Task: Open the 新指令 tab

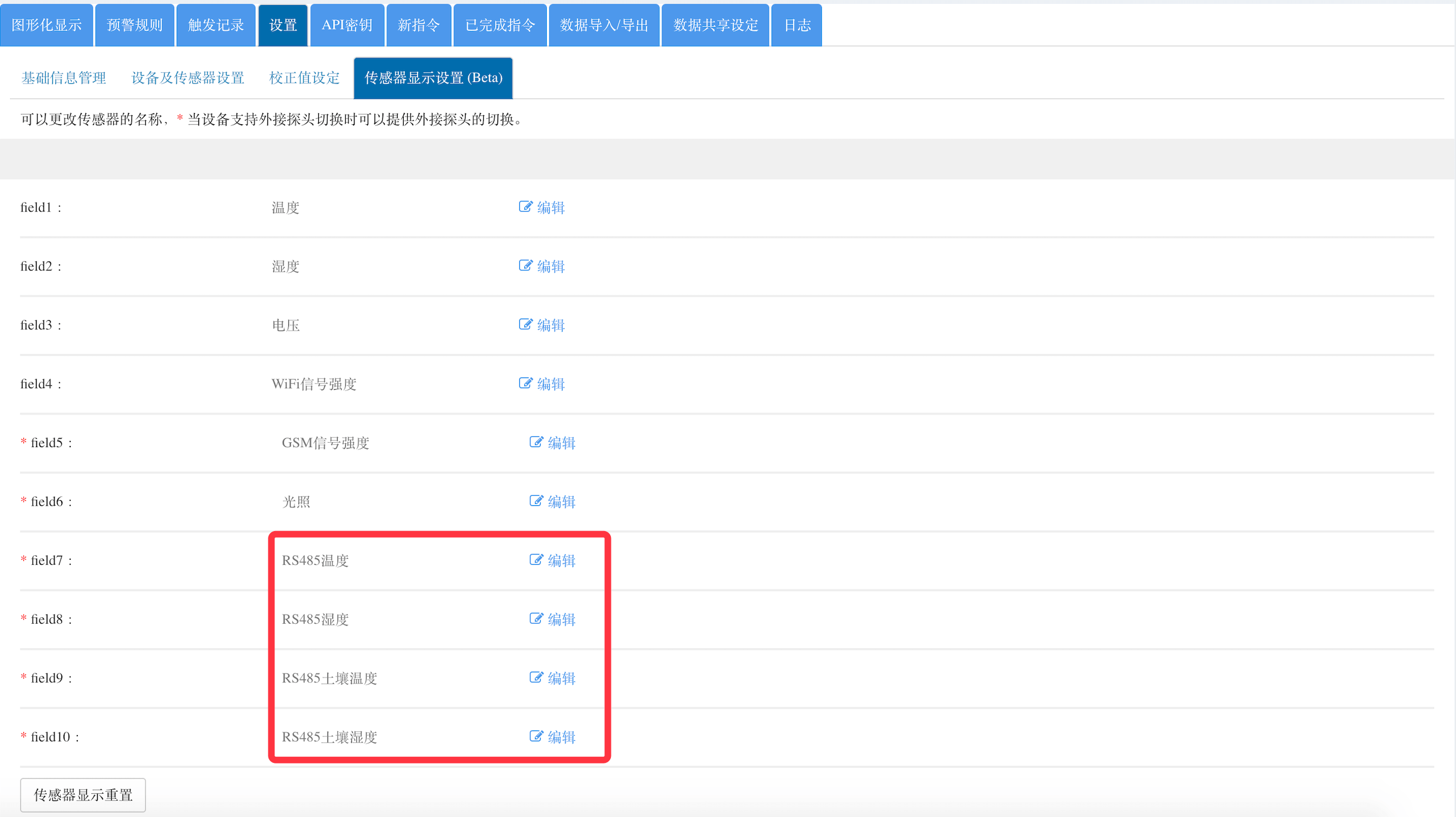Action: tap(419, 25)
